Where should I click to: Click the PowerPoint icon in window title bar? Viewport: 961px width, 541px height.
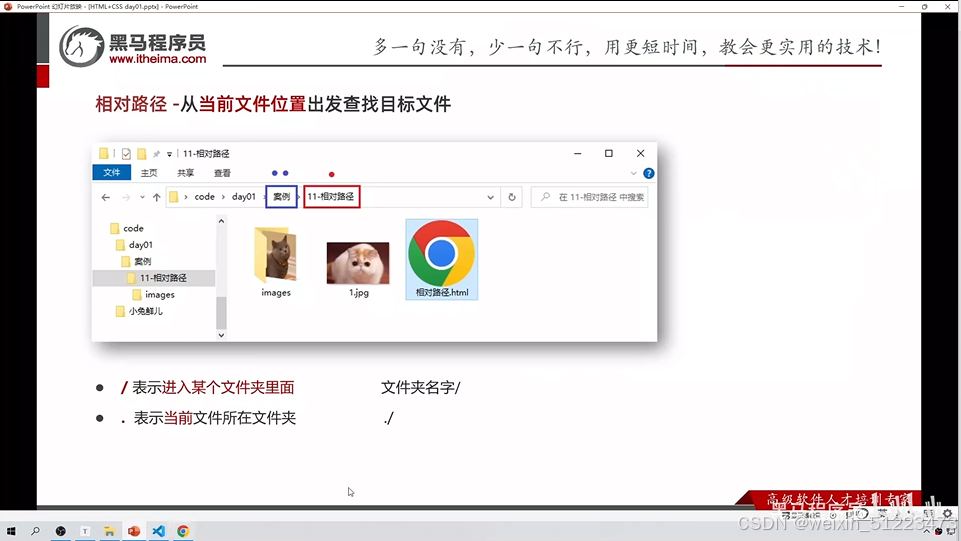(8, 6)
